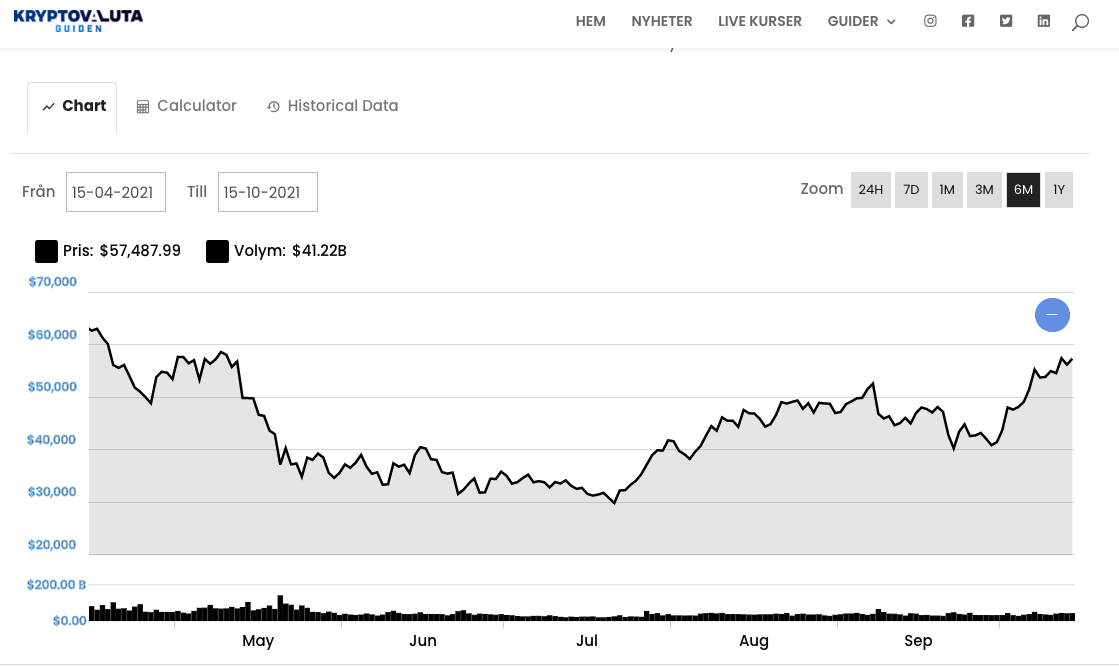Open the NYHETER menu item
Screen dimensions: 1119x666
pos(661,20)
